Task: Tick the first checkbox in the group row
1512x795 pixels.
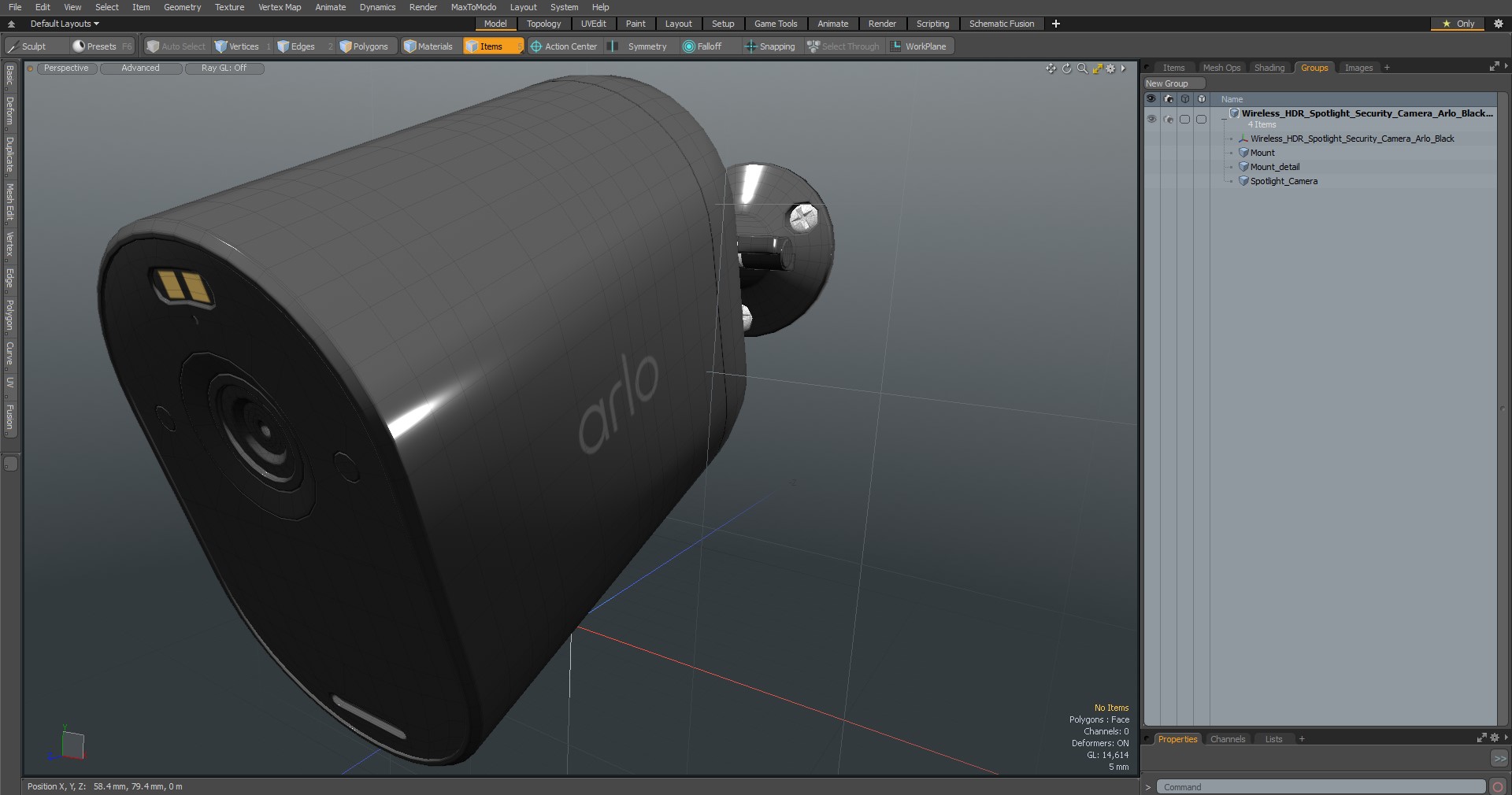Action: pos(1184,120)
